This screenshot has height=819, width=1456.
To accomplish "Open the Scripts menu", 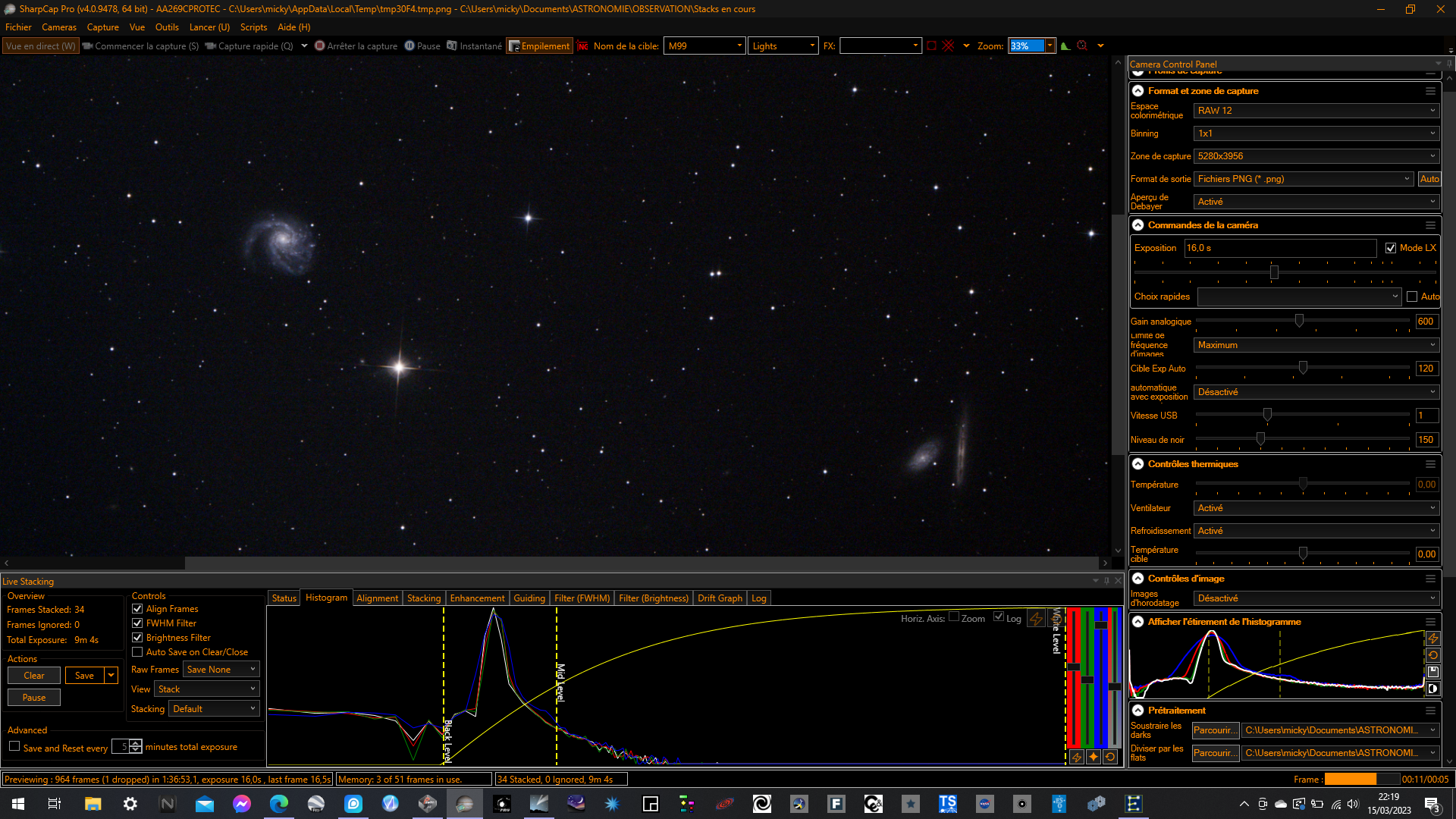I will click(253, 27).
